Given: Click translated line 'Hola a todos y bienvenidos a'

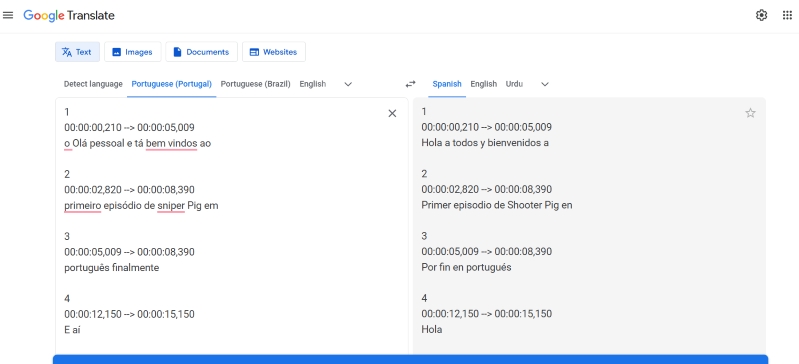Looking at the screenshot, I should click(485, 143).
